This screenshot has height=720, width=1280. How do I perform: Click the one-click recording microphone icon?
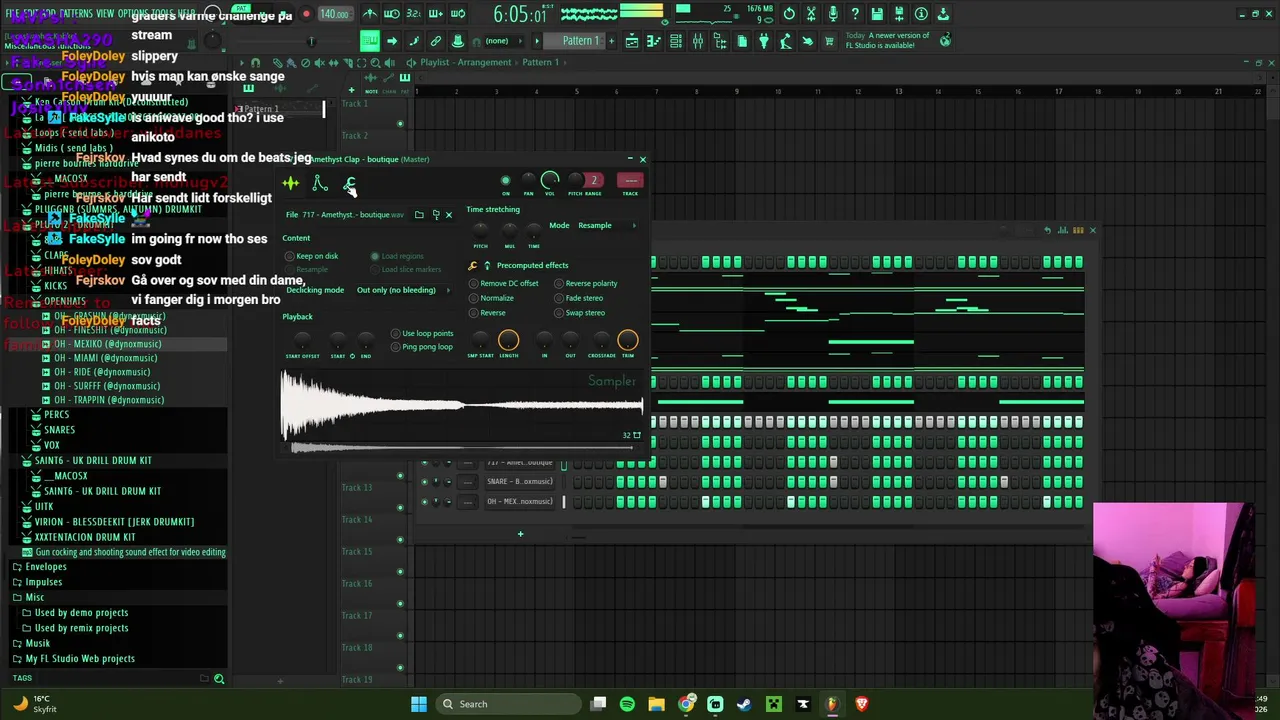(833, 14)
